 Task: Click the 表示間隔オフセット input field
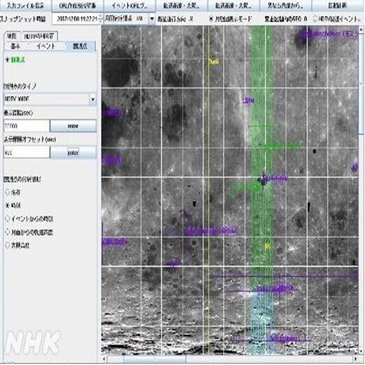(27, 153)
